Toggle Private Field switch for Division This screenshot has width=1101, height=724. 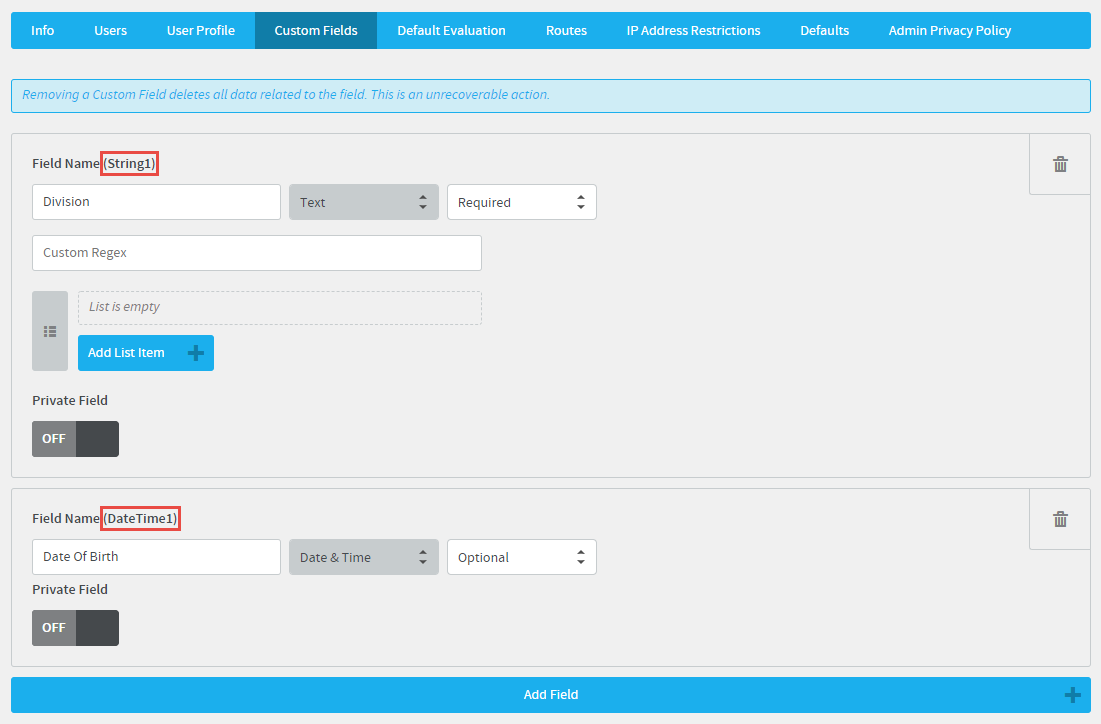click(75, 439)
